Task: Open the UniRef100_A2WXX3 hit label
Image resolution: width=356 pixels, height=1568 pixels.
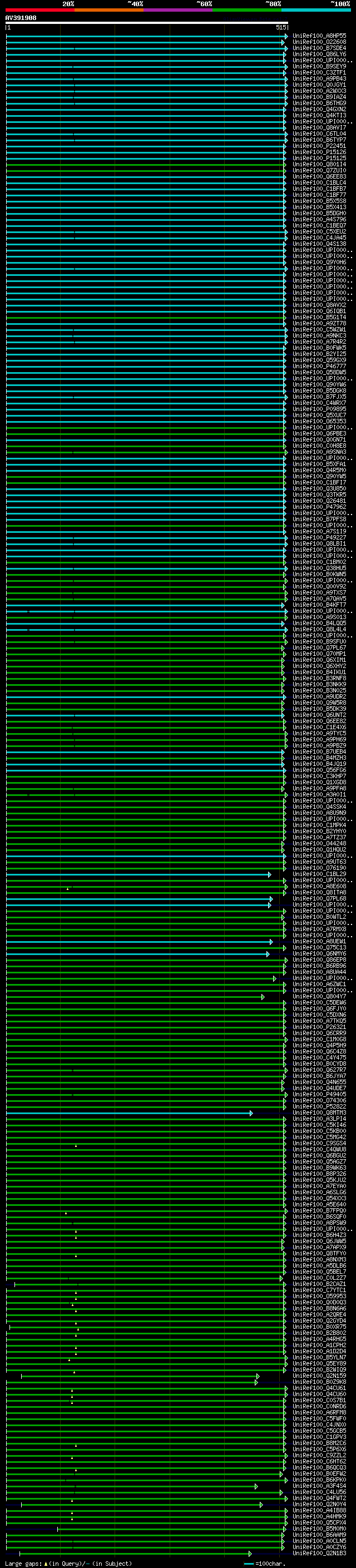Action: pos(319,91)
